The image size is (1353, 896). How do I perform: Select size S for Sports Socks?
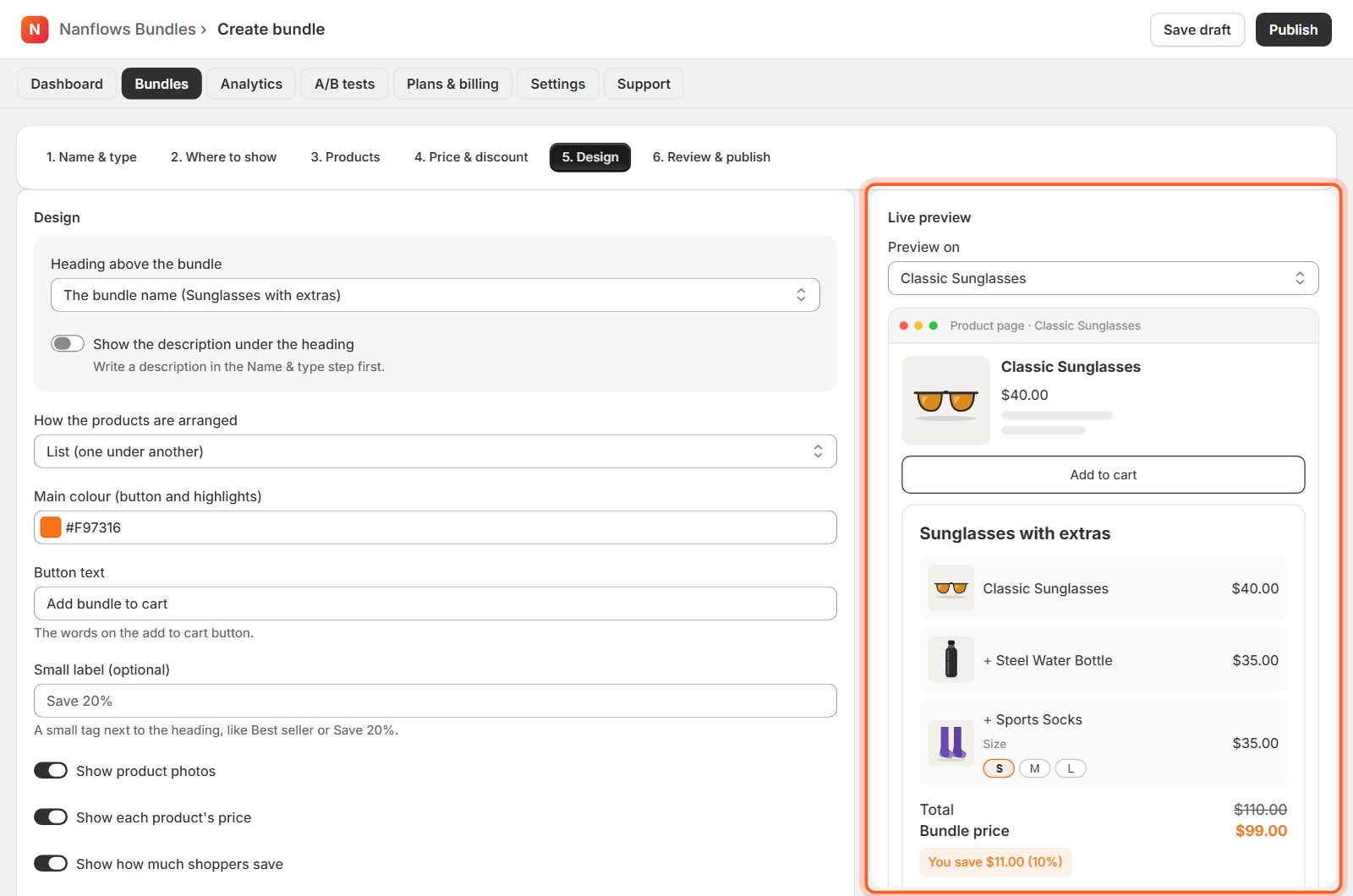click(x=999, y=768)
